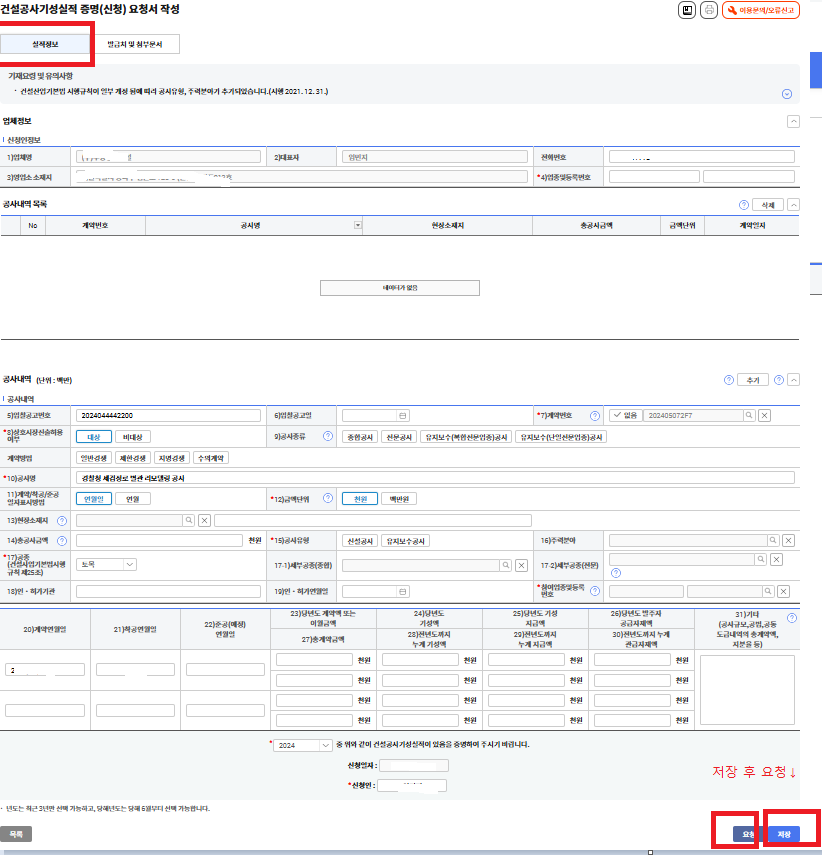
Task: Click the 14)총공사금액 input field
Action: (x=159, y=540)
